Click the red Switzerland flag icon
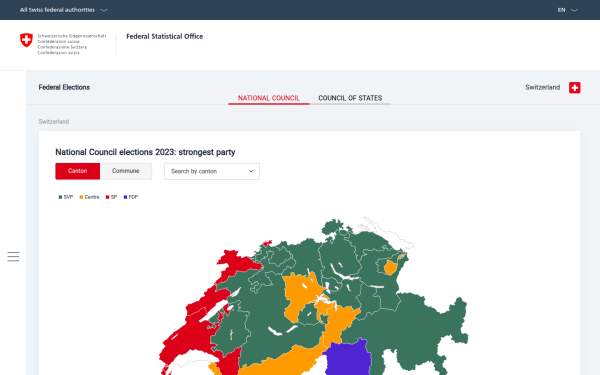The image size is (600, 375). point(574,88)
